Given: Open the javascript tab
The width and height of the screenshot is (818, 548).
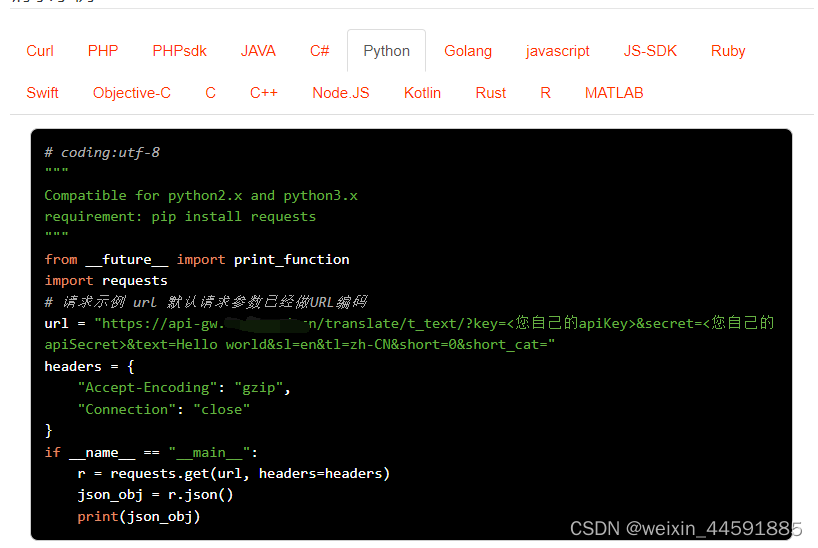Looking at the screenshot, I should coord(558,51).
